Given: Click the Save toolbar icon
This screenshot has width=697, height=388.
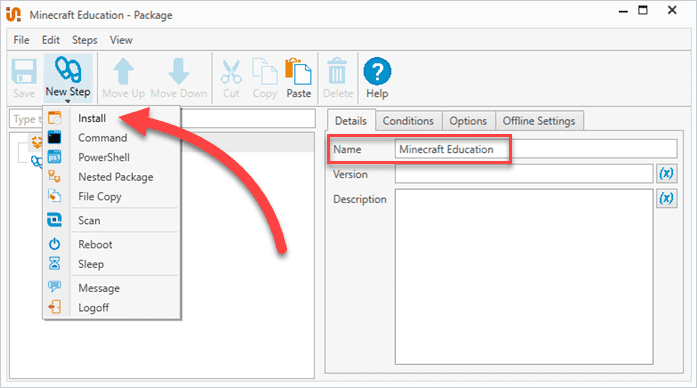Looking at the screenshot, I should pyautogui.click(x=24, y=72).
